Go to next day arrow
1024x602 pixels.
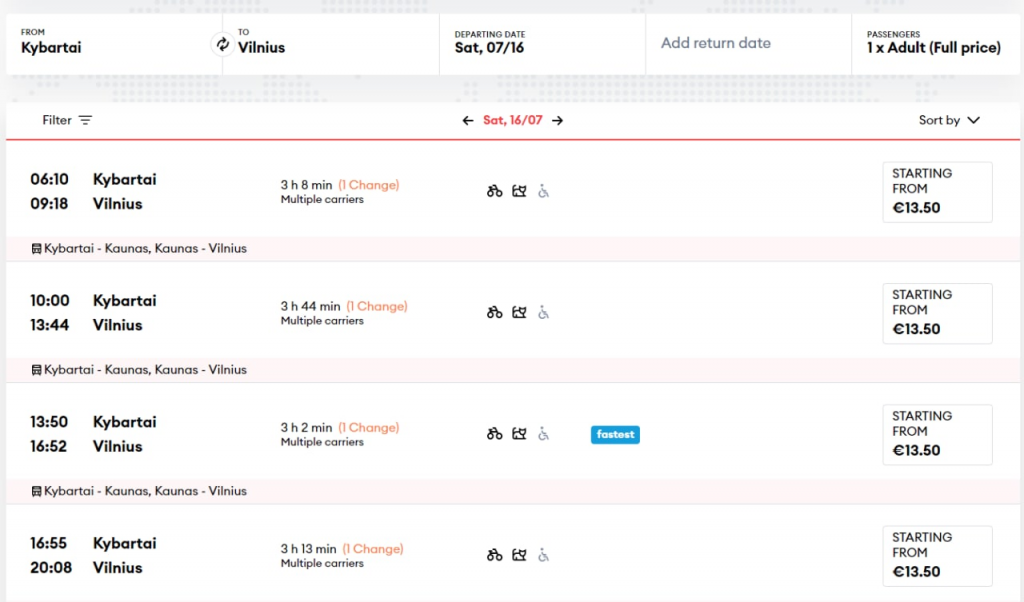(x=558, y=120)
